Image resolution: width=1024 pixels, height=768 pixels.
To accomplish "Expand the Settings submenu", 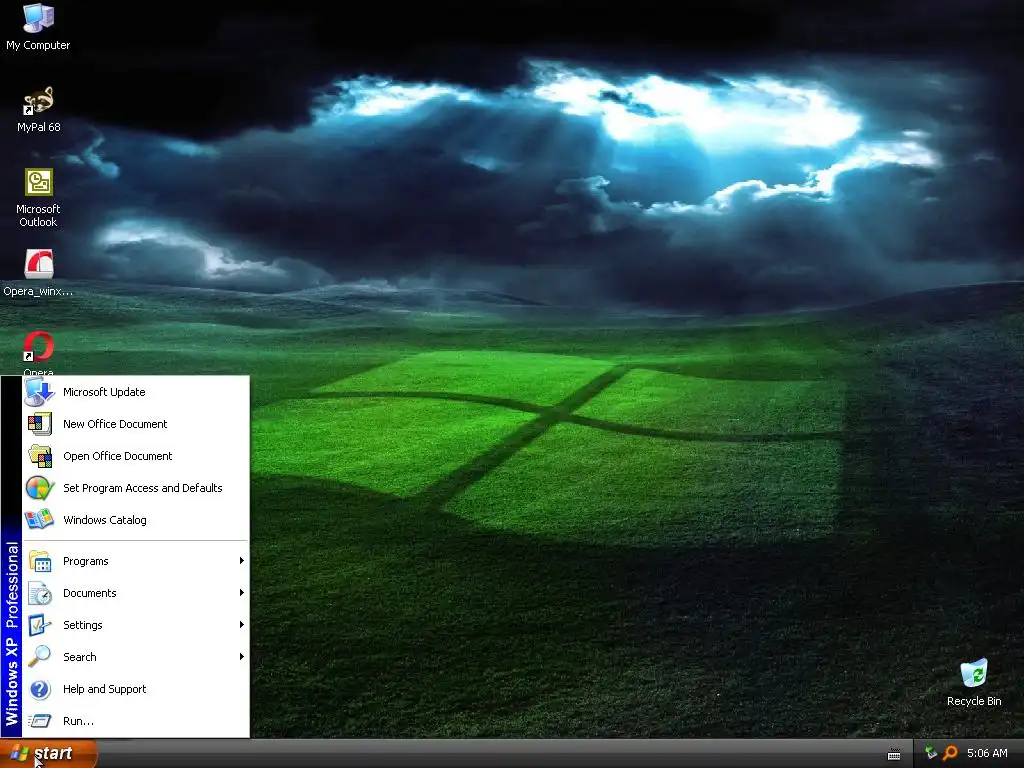I will [136, 625].
